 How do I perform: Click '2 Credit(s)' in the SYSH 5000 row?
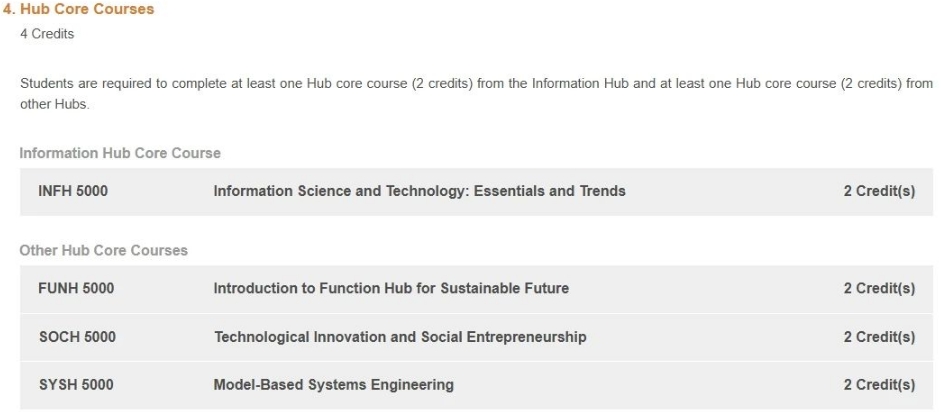click(879, 384)
